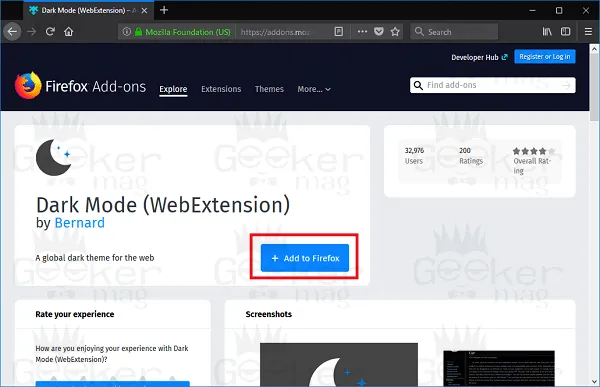
Task: Show site information via the info icon
Action: click(x=127, y=32)
